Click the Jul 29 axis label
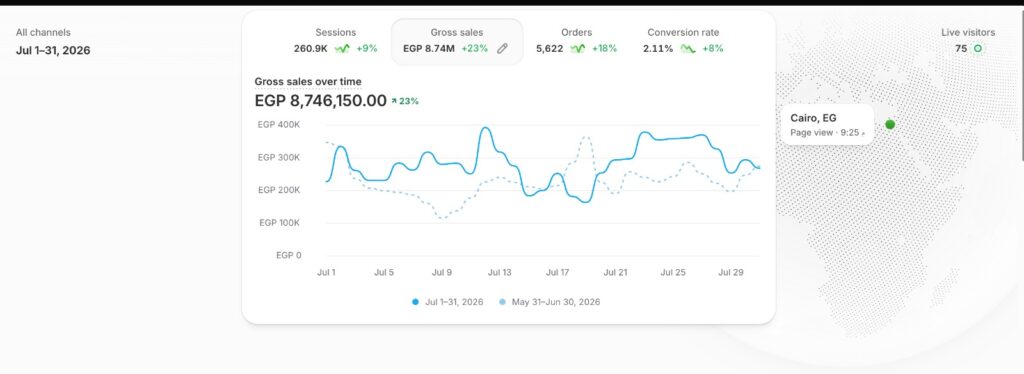 731,273
